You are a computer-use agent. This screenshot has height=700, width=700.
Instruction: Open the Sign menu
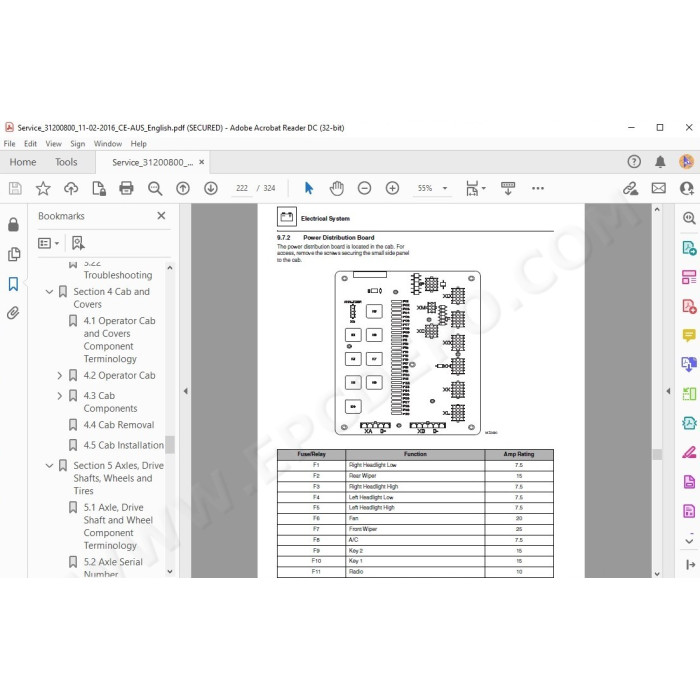(78, 144)
